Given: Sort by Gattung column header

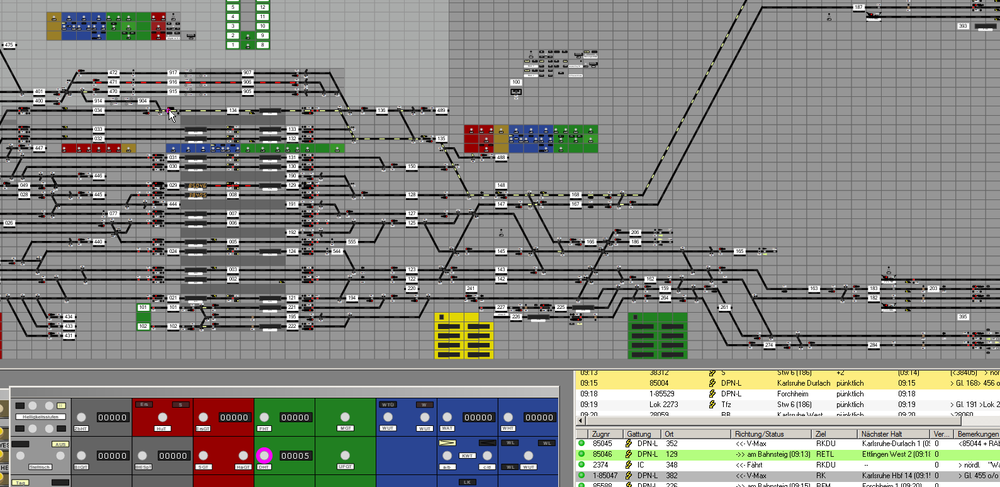Looking at the screenshot, I should pos(642,433).
